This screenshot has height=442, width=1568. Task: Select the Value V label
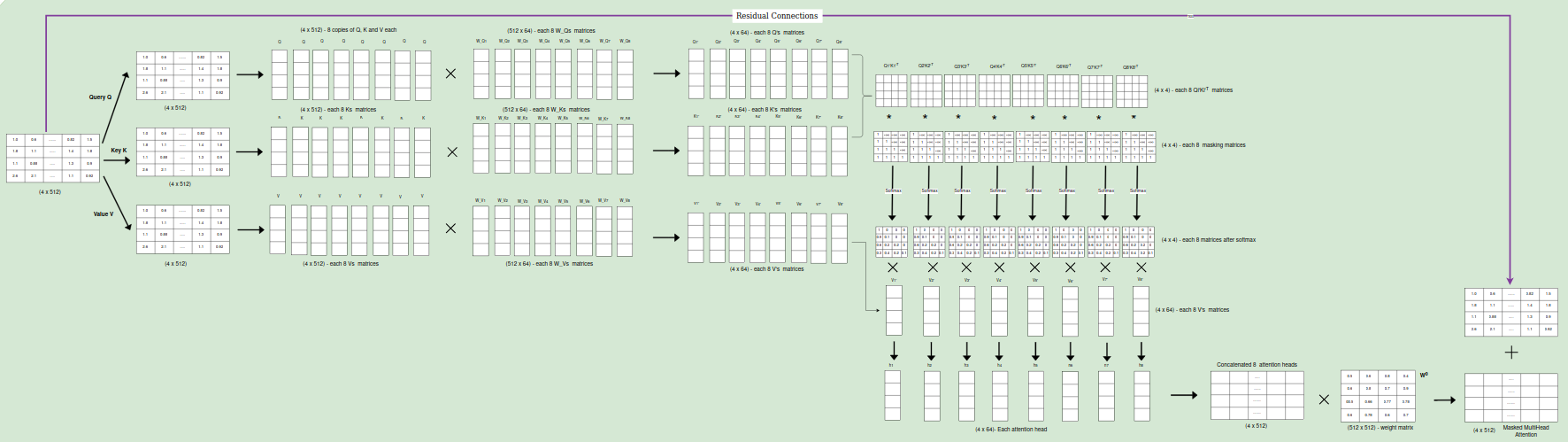point(104,214)
